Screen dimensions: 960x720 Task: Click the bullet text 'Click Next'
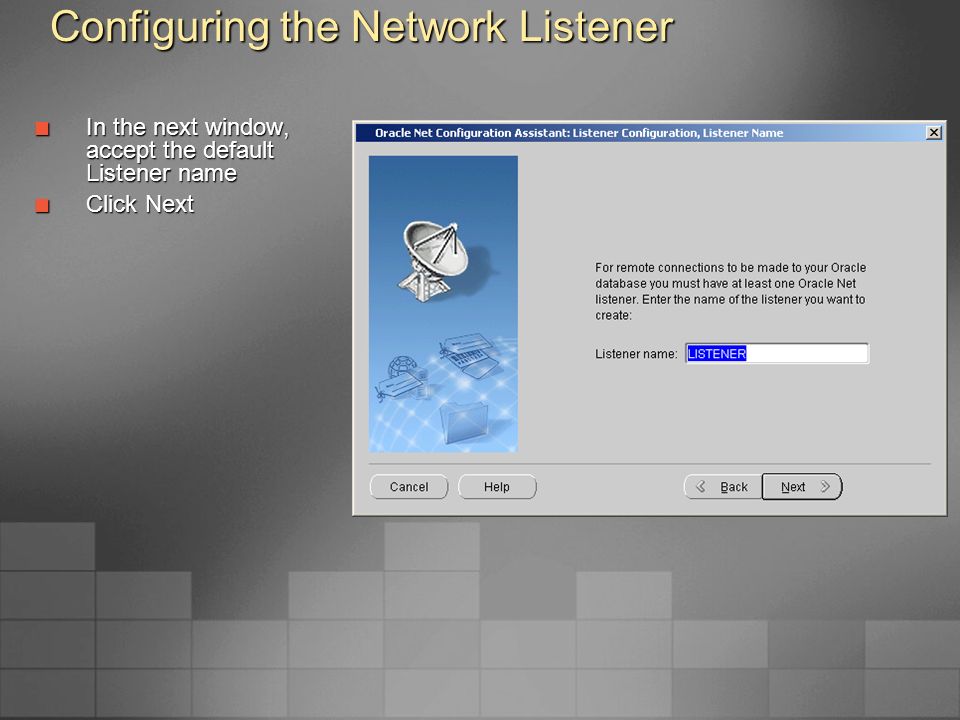[140, 204]
